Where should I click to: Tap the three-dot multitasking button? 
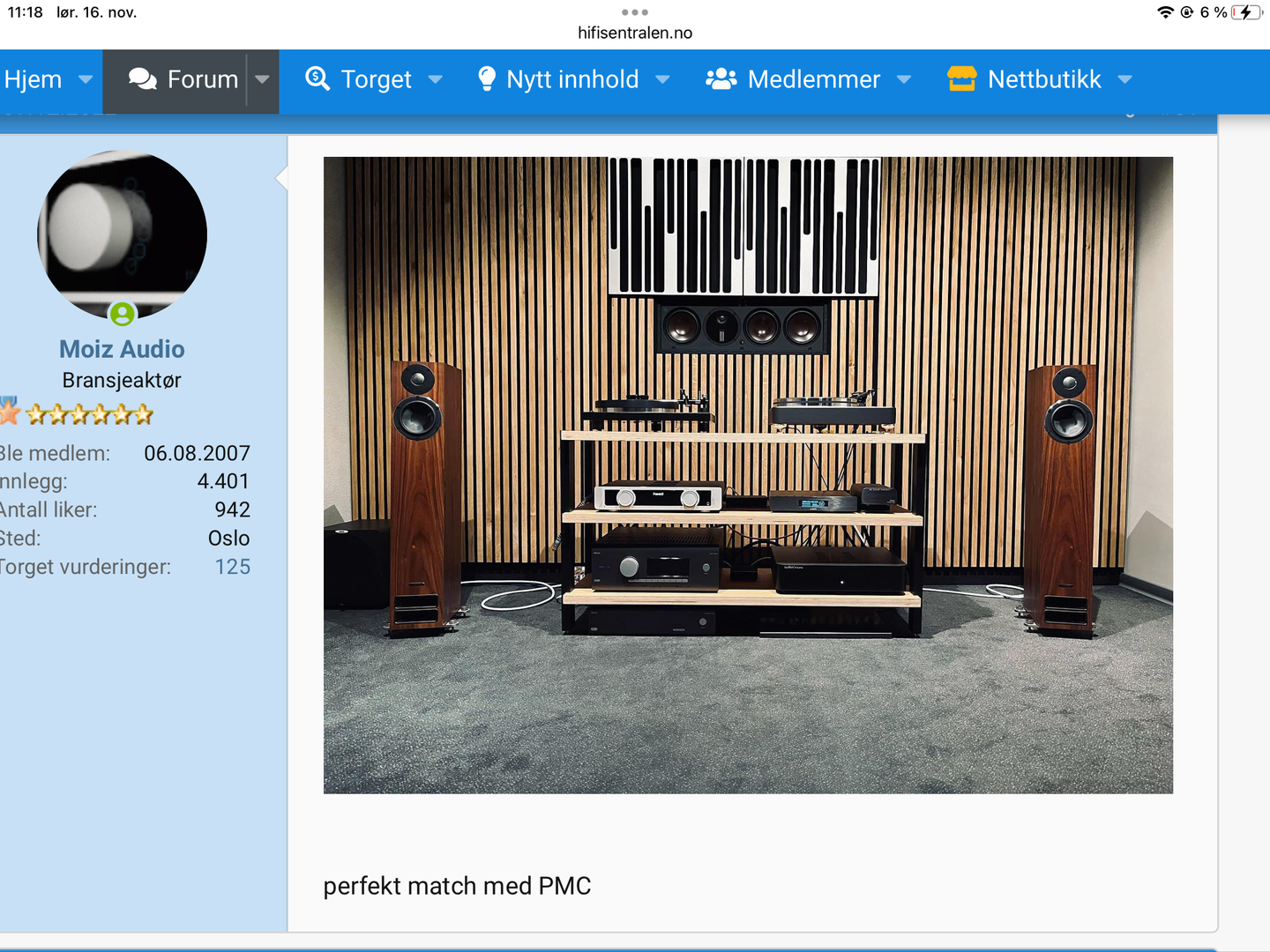click(x=635, y=12)
